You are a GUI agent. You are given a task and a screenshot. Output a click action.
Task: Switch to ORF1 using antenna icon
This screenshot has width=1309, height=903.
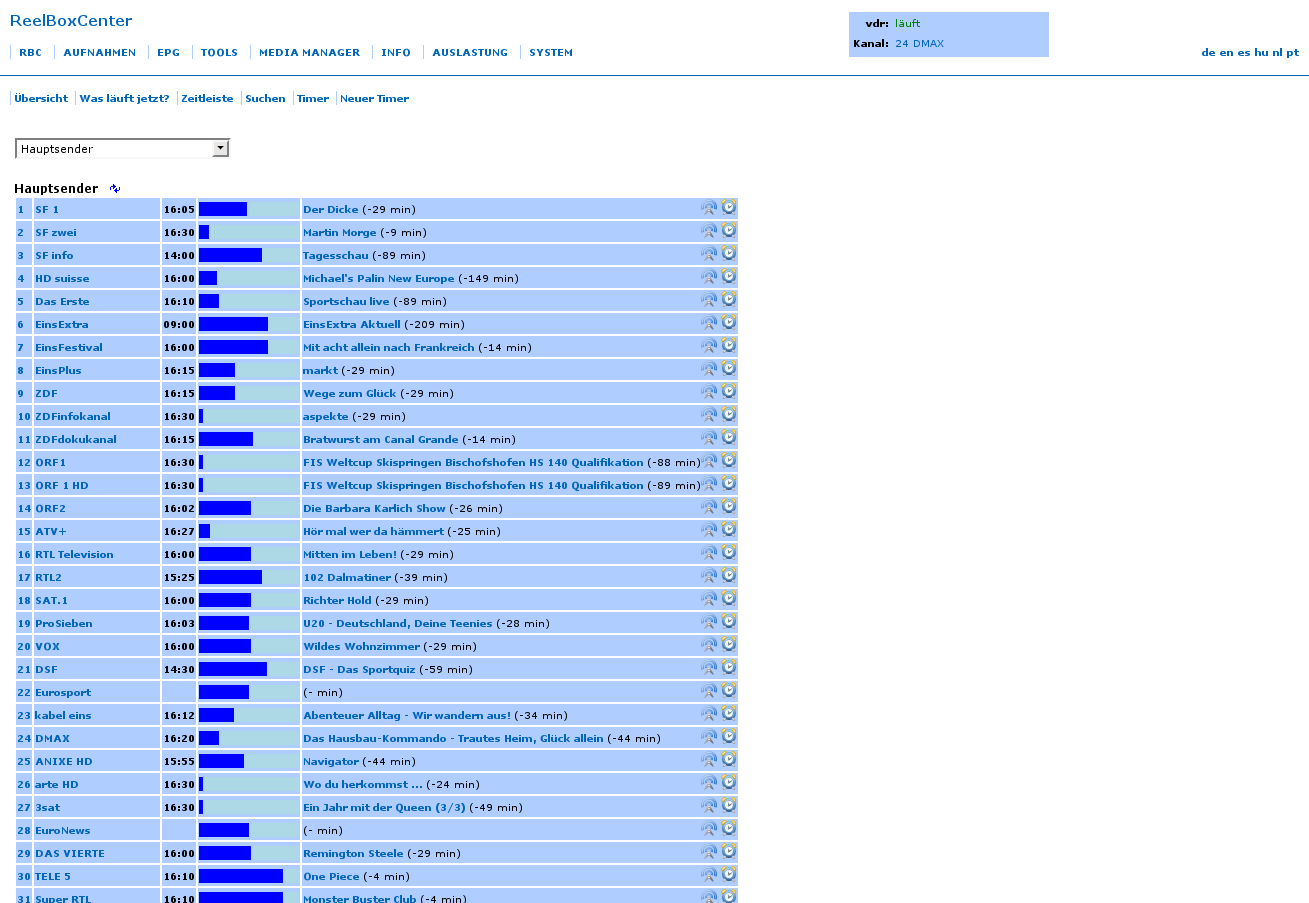(709, 461)
